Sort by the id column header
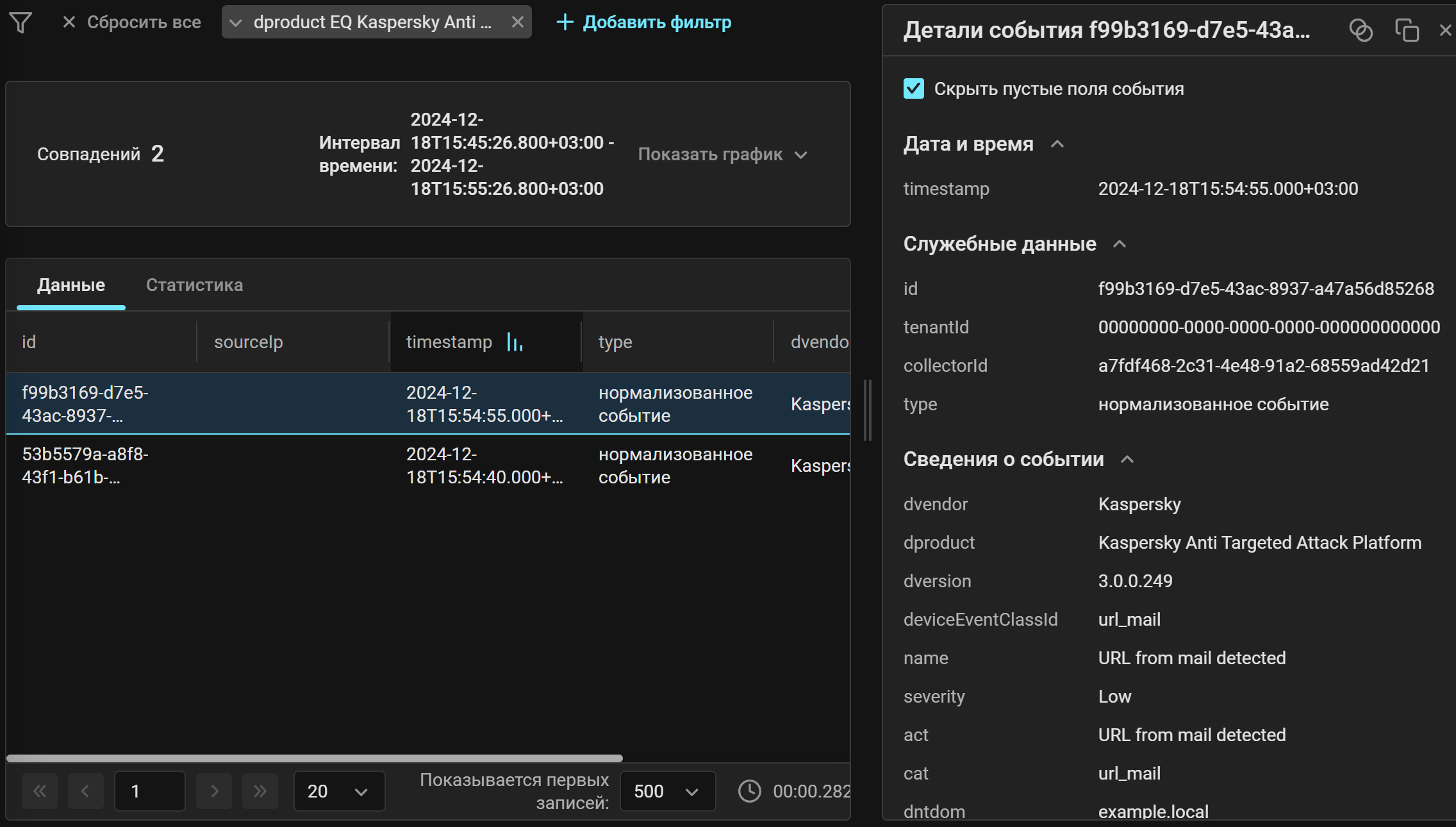Image resolution: width=1456 pixels, height=827 pixels. coord(101,342)
